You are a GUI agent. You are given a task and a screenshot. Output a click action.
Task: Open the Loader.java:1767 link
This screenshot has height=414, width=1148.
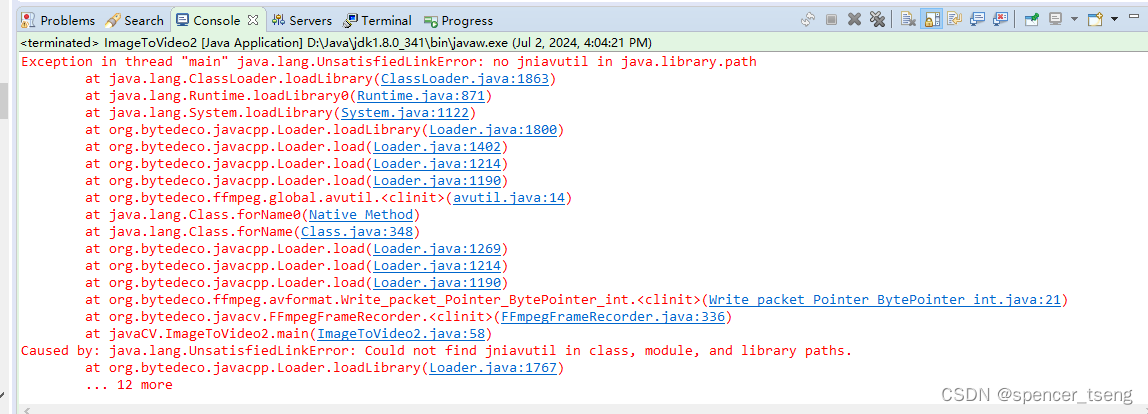coord(493,367)
